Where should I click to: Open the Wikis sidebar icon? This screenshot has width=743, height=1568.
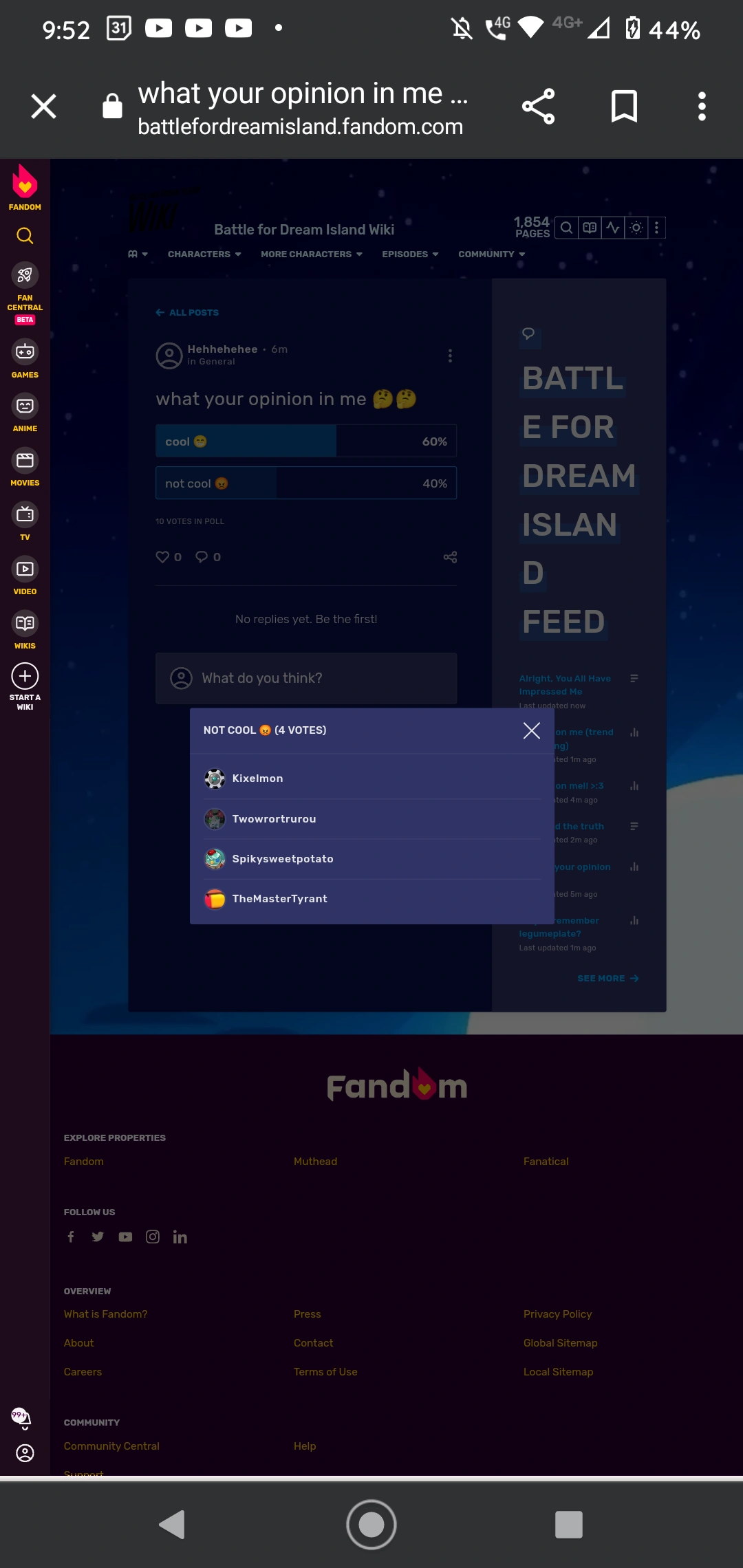[25, 623]
